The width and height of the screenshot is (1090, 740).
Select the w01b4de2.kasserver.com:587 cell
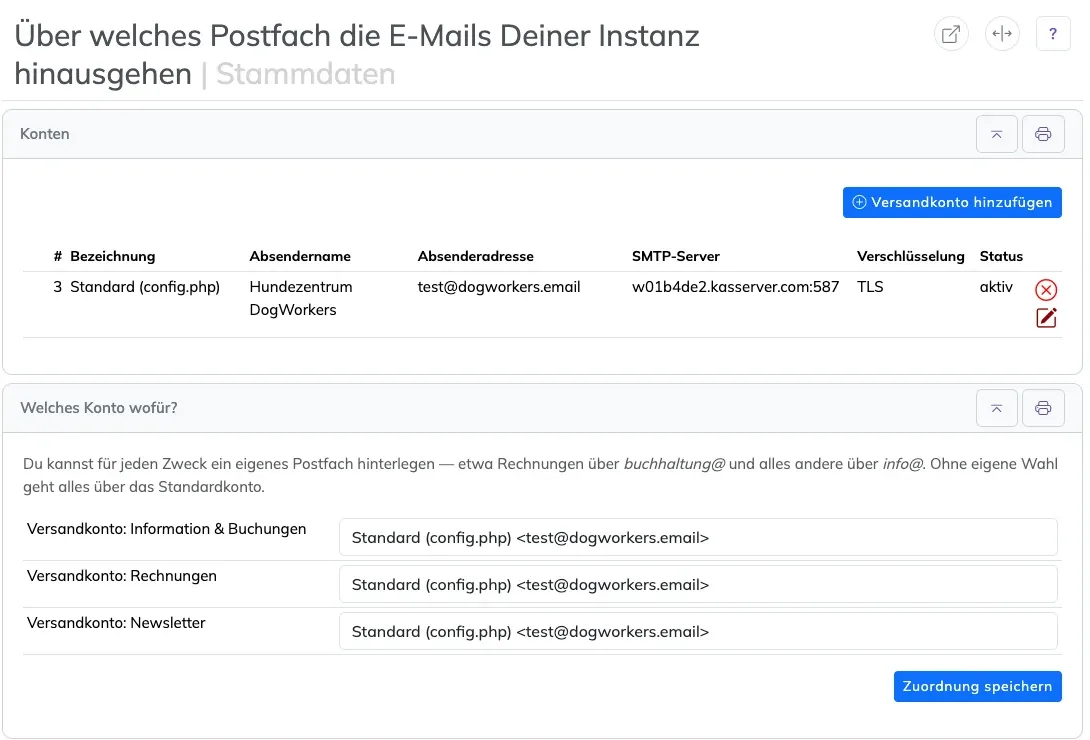pyautogui.click(x=735, y=287)
